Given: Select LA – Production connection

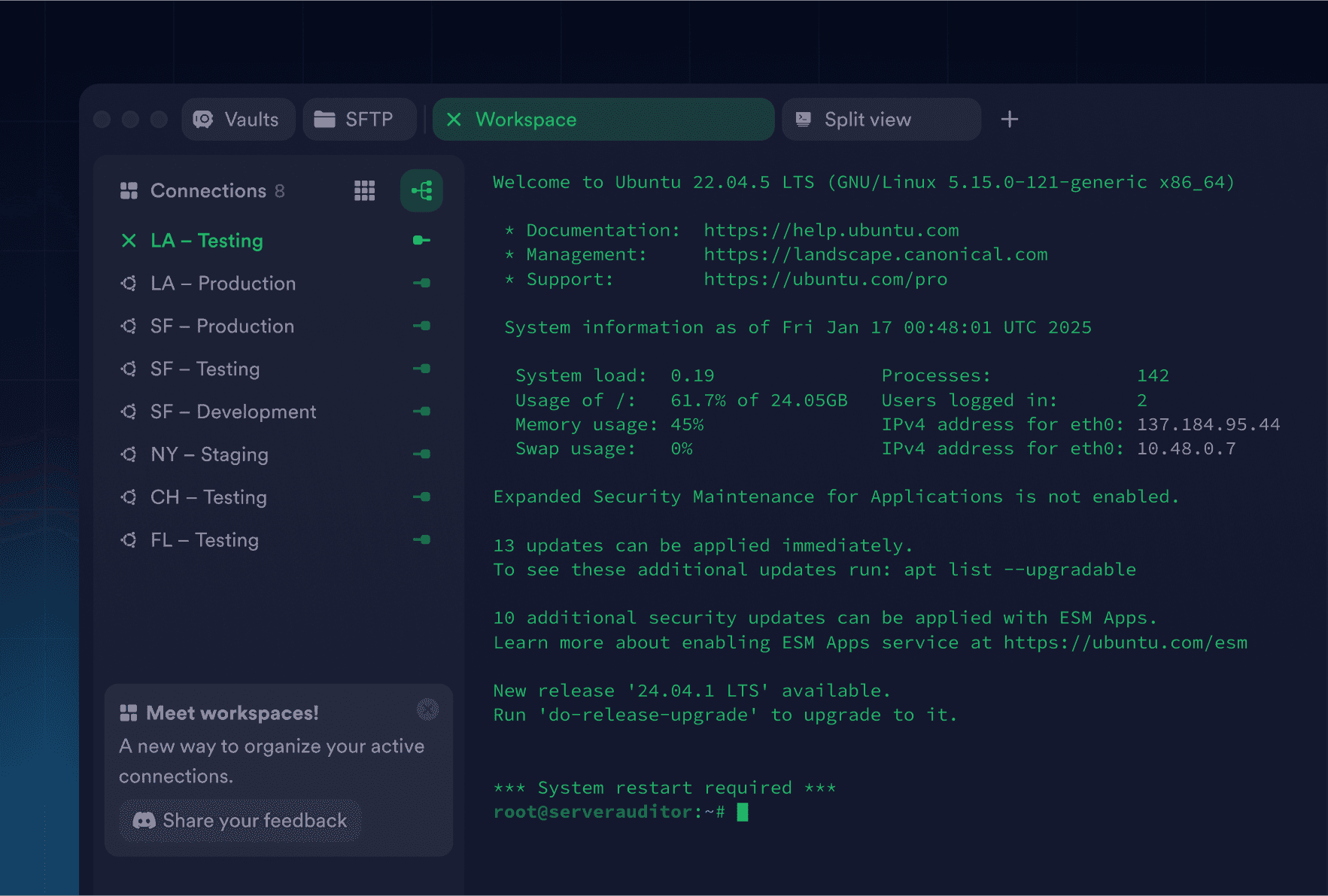Looking at the screenshot, I should [x=223, y=284].
